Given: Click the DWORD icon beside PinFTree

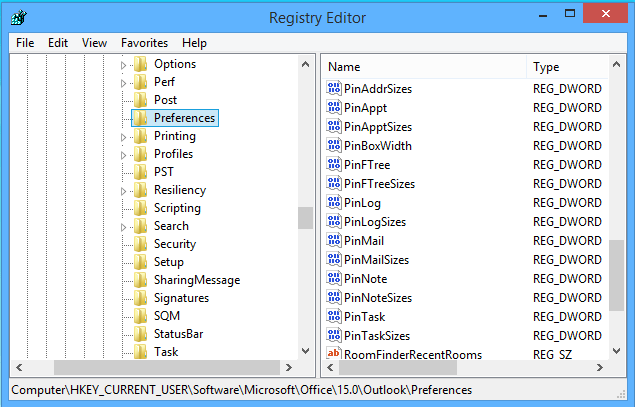Looking at the screenshot, I should click(334, 164).
